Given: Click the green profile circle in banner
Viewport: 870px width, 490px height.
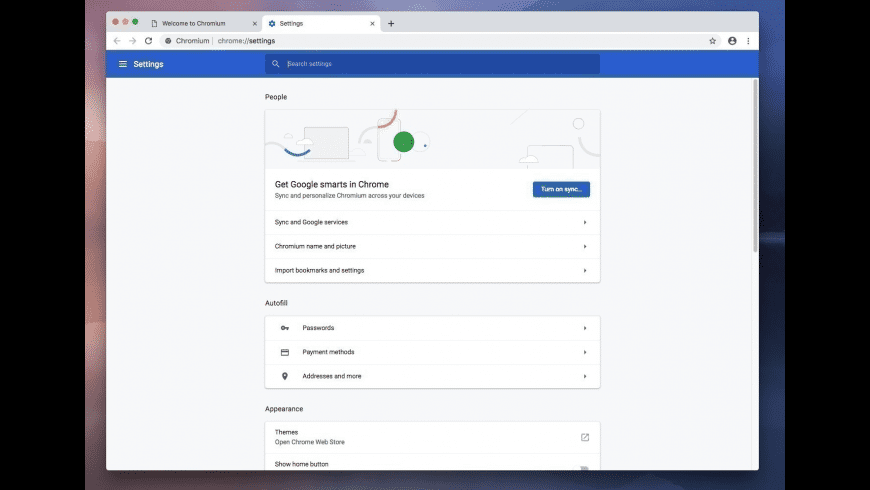Looking at the screenshot, I should click(403, 142).
